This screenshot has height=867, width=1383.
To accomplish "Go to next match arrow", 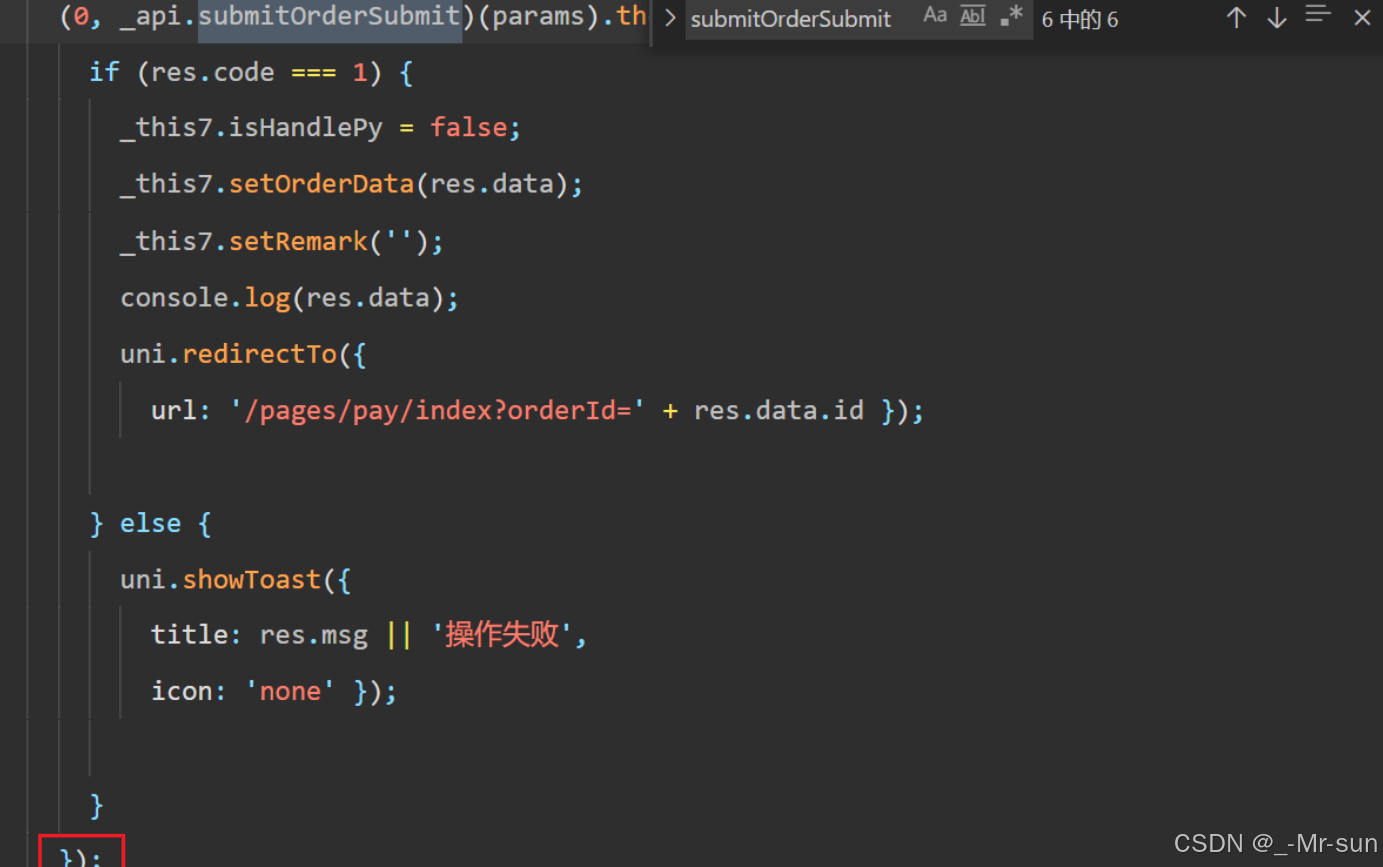I will [x=1277, y=18].
